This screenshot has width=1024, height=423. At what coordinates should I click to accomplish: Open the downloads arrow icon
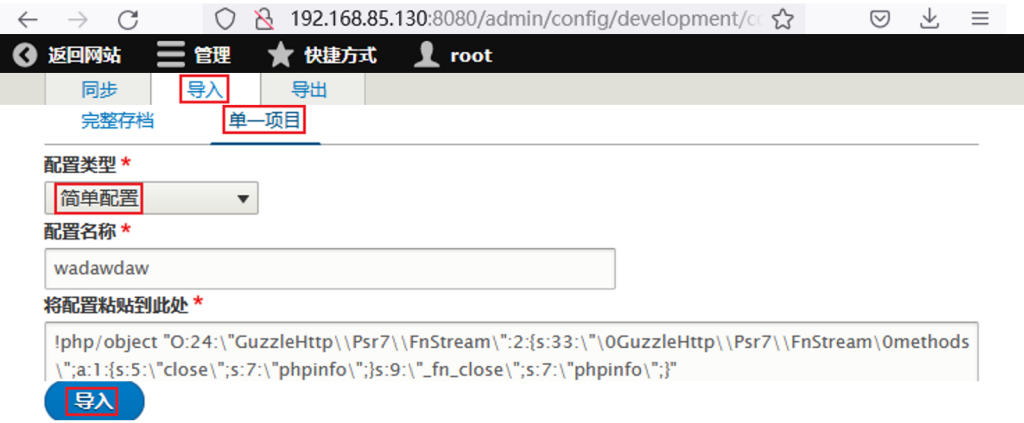click(929, 20)
